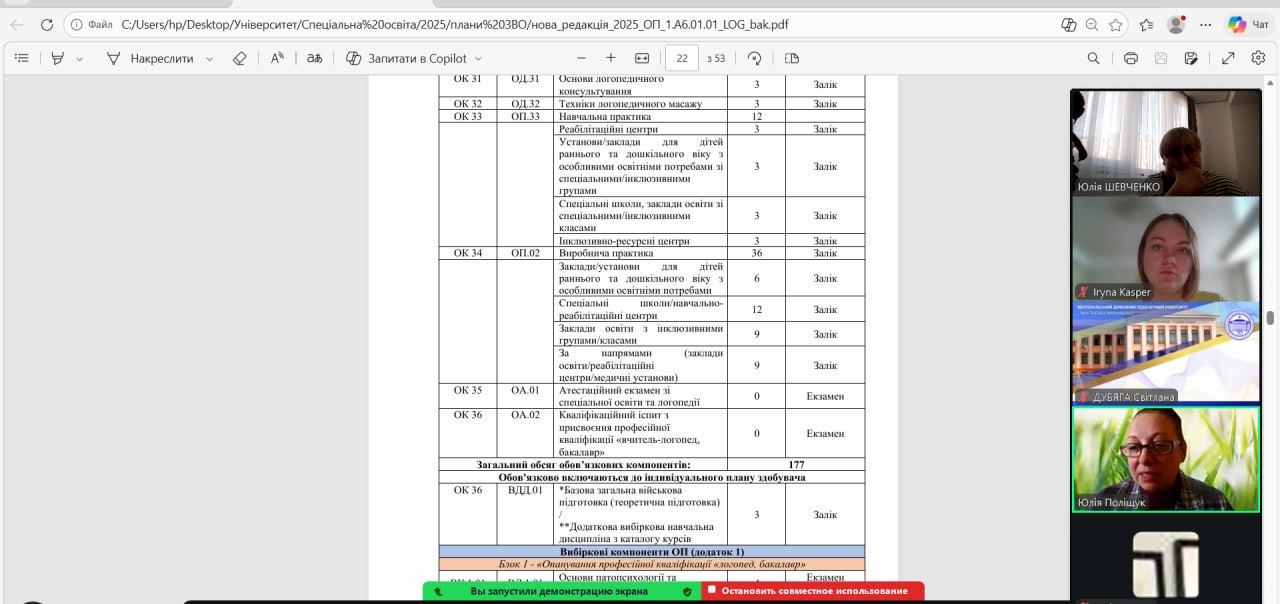Print the PDF document

(x=1130, y=58)
